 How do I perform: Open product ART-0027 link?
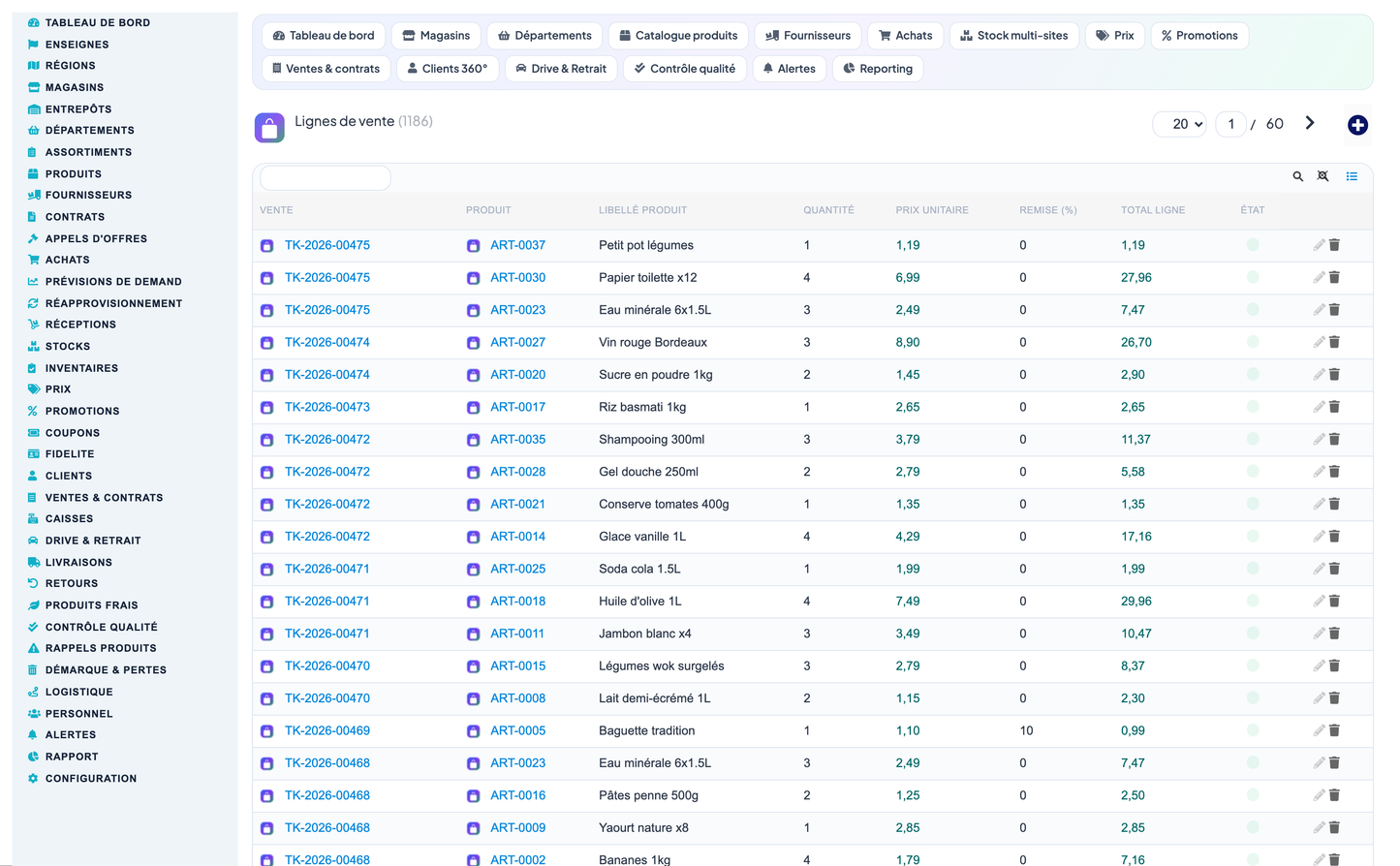point(517,342)
